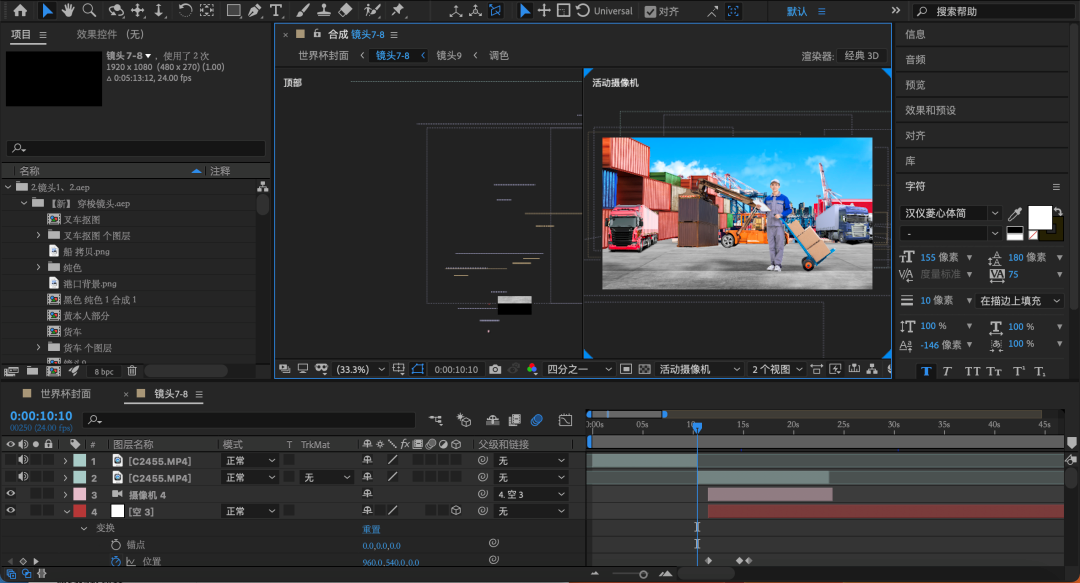Enable motion blur switch in timeline
Screen dimensions: 1080x583
536,420
